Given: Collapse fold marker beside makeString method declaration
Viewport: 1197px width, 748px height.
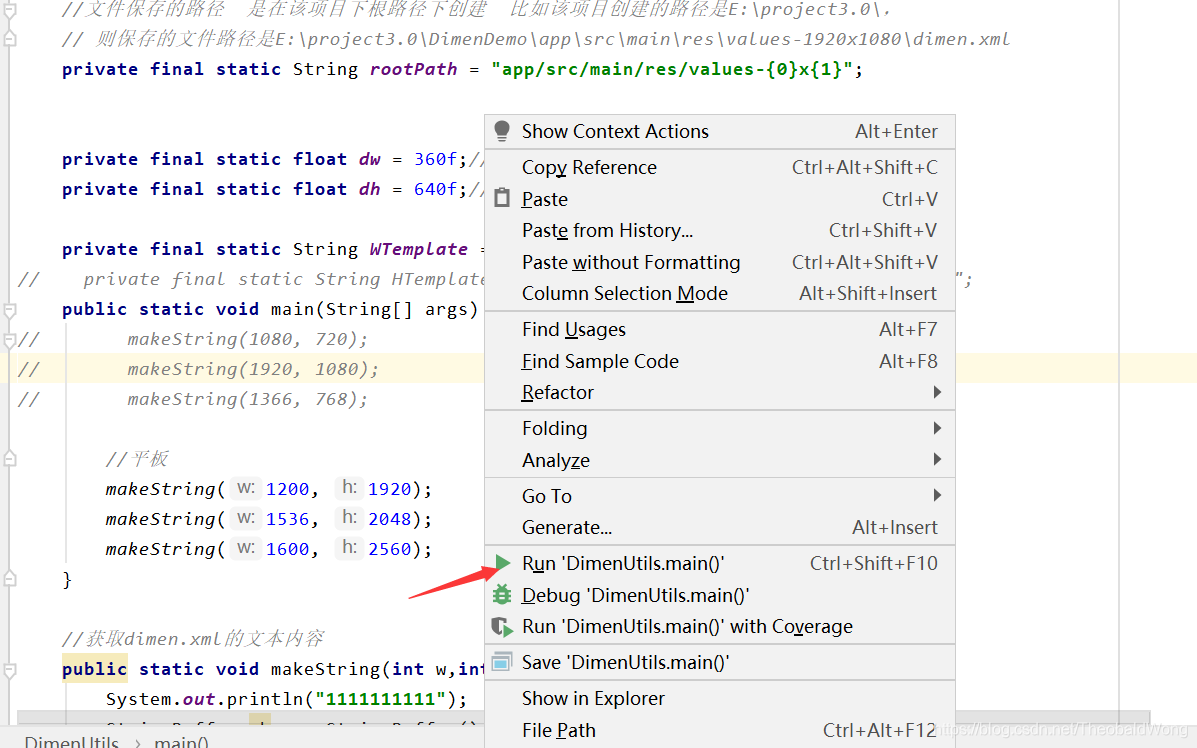Looking at the screenshot, I should pos(10,670).
